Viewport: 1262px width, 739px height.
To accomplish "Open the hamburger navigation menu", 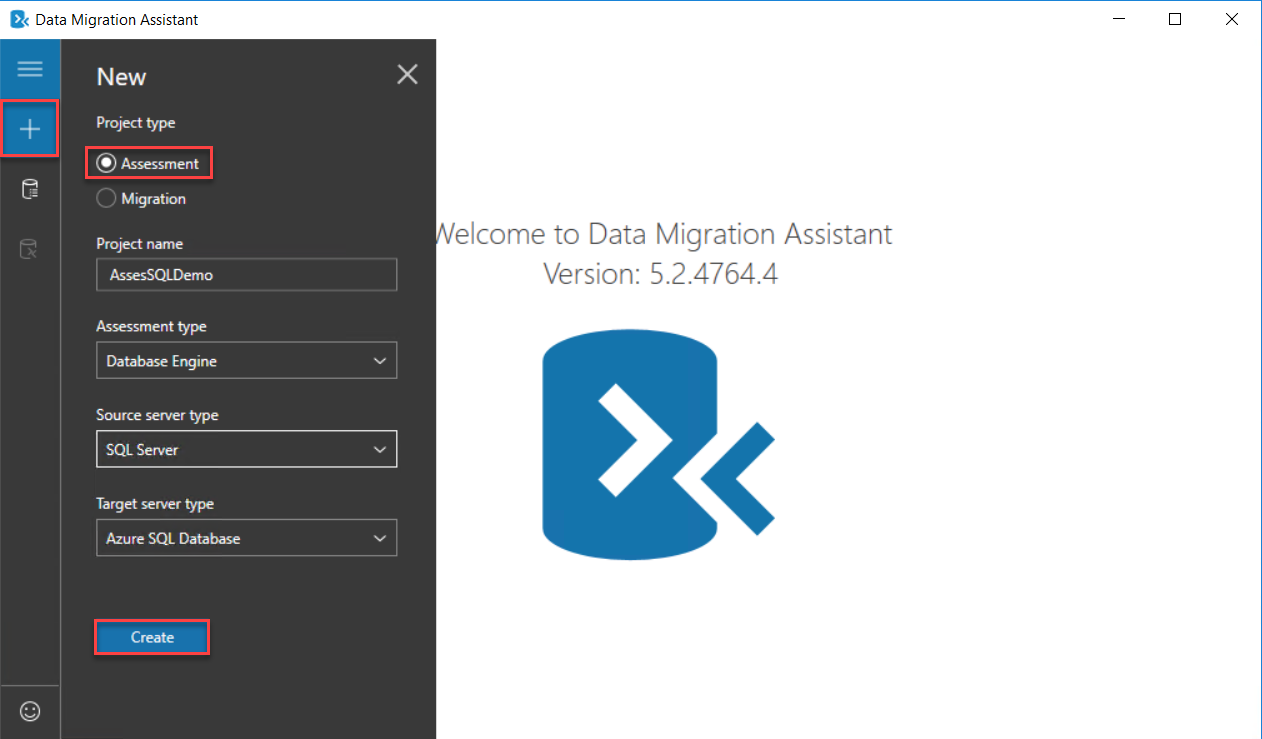I will click(30, 69).
